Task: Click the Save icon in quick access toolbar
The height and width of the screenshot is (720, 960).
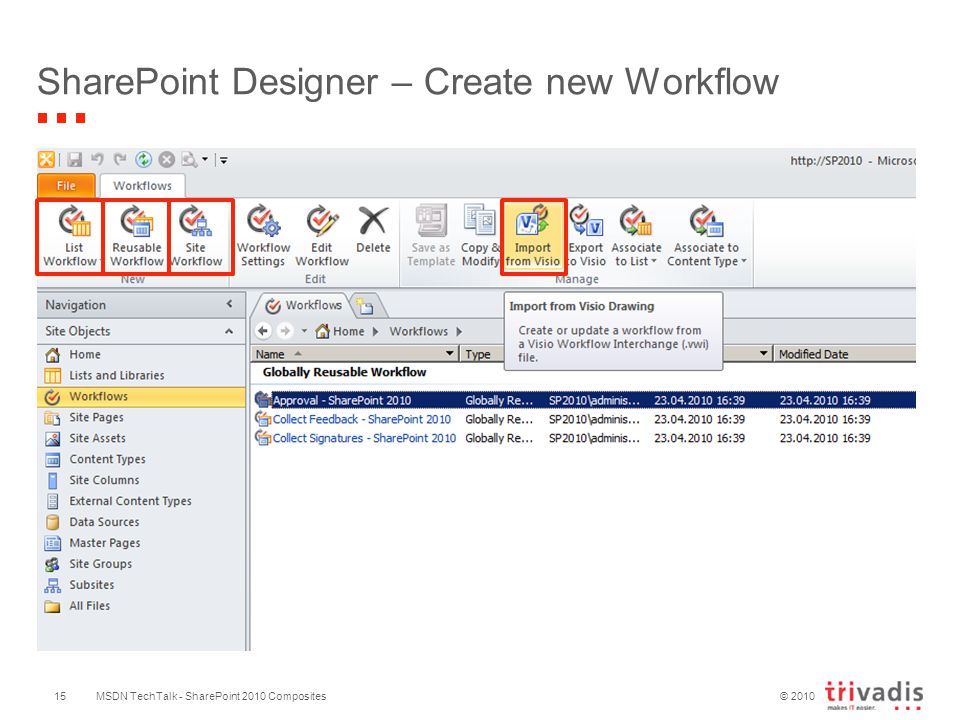Action: click(x=75, y=160)
